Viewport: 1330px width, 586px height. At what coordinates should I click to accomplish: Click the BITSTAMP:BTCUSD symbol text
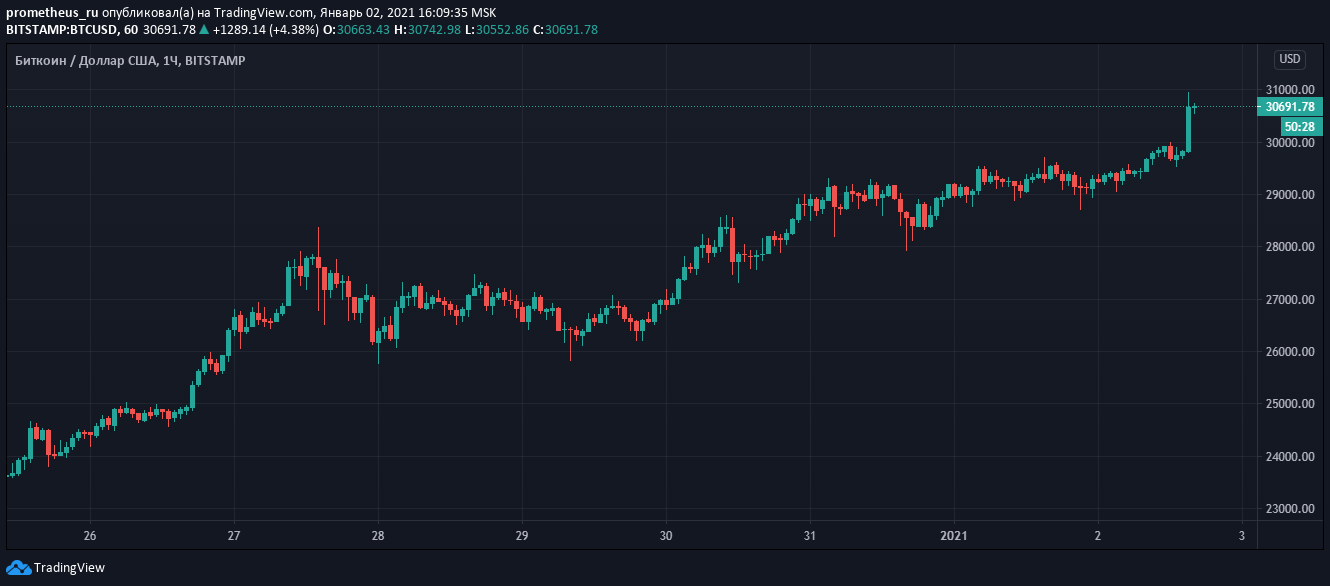[62, 30]
